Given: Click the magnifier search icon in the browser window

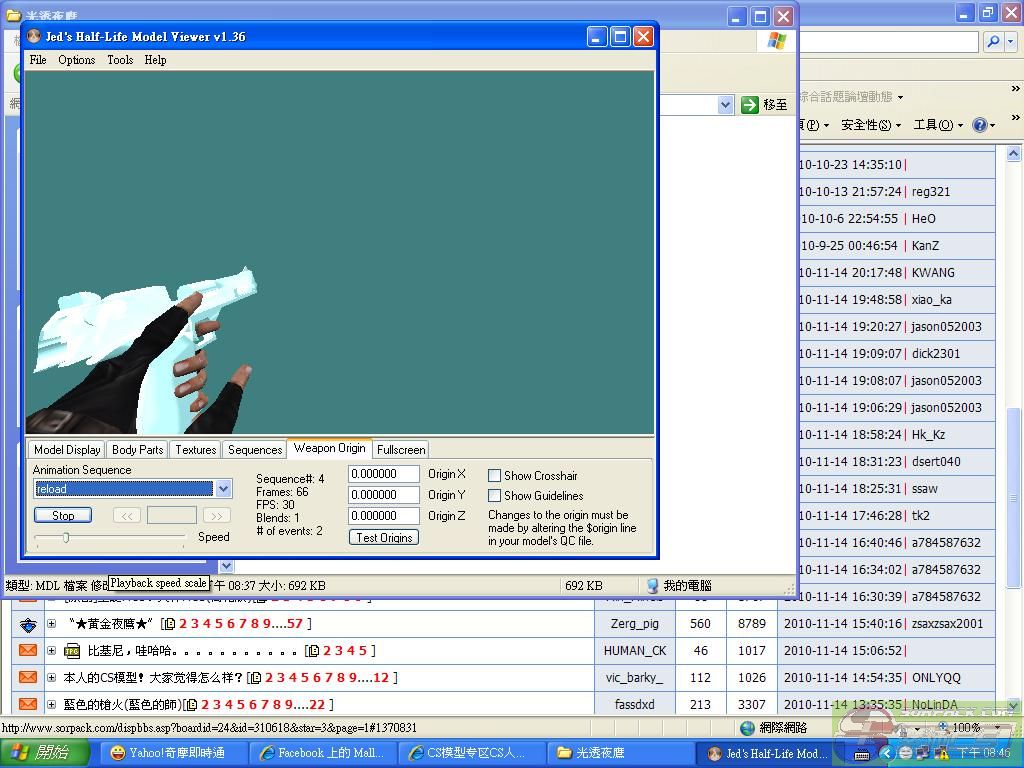Looking at the screenshot, I should (x=993, y=42).
